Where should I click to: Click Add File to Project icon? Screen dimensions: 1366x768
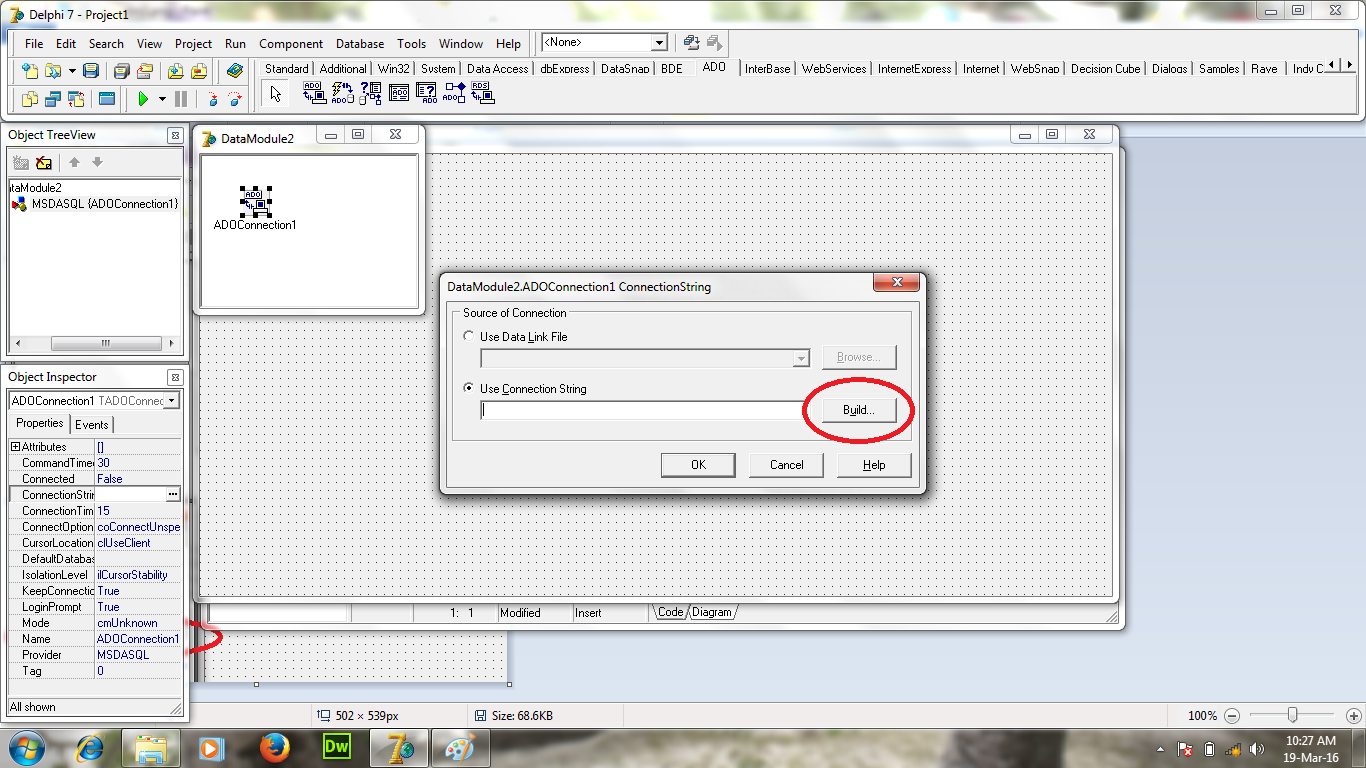coord(175,71)
